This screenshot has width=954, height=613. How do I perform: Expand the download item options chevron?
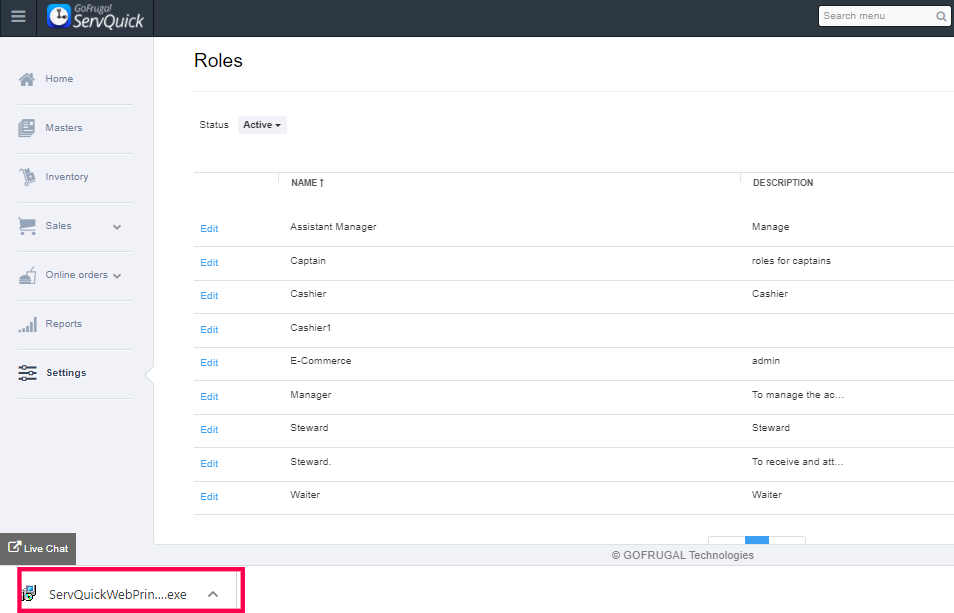pos(213,594)
